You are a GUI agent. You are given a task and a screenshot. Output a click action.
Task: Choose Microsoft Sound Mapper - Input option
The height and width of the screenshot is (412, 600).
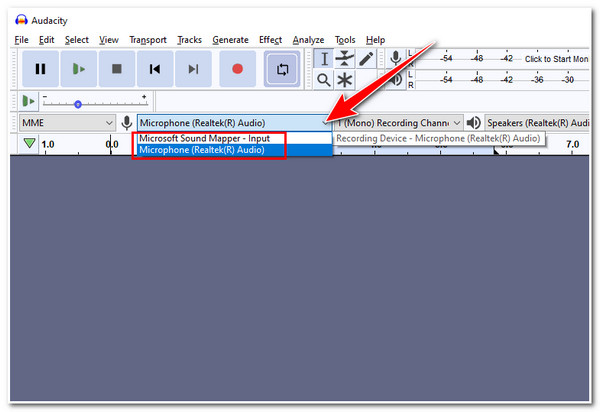(235, 138)
